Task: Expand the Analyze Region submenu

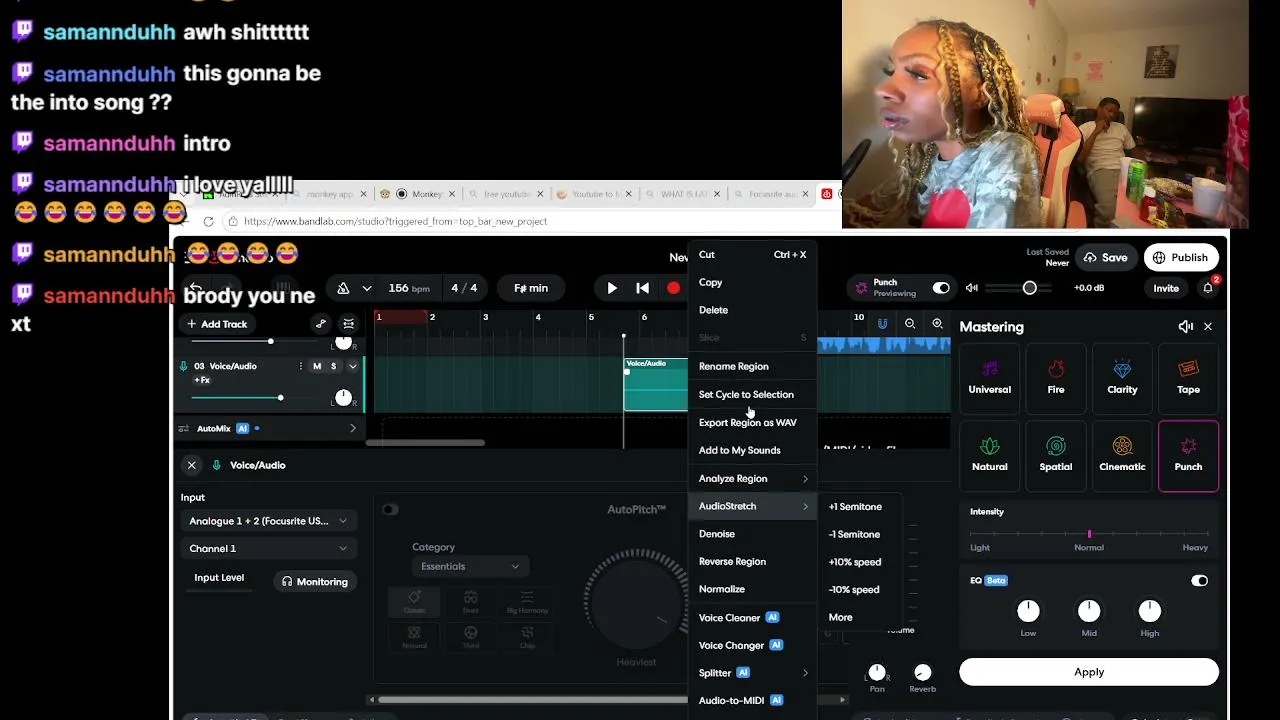Action: [753, 478]
